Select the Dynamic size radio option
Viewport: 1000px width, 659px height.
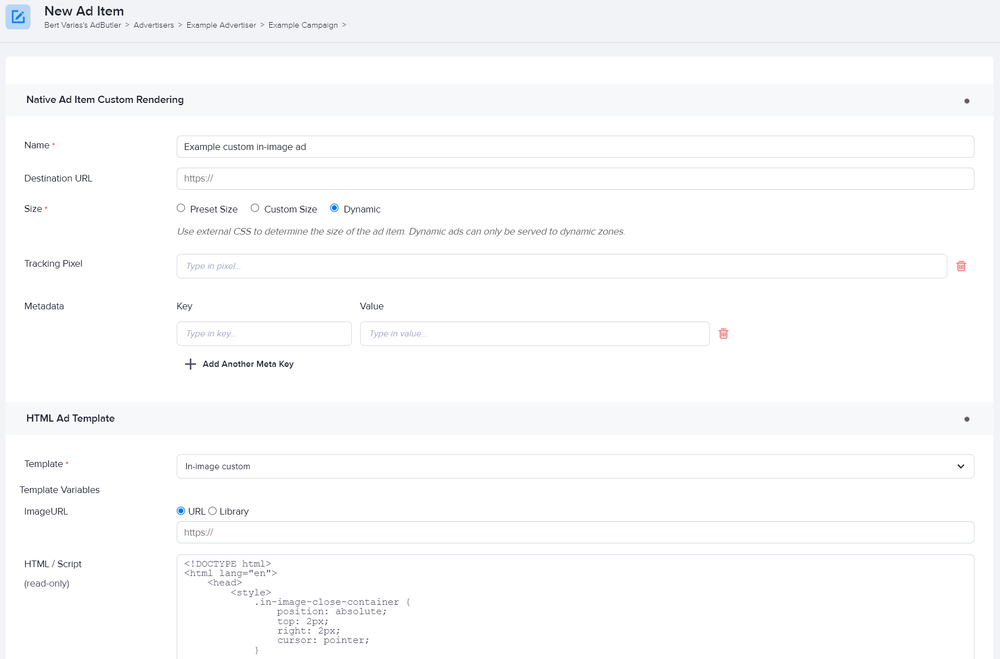pyautogui.click(x=334, y=208)
